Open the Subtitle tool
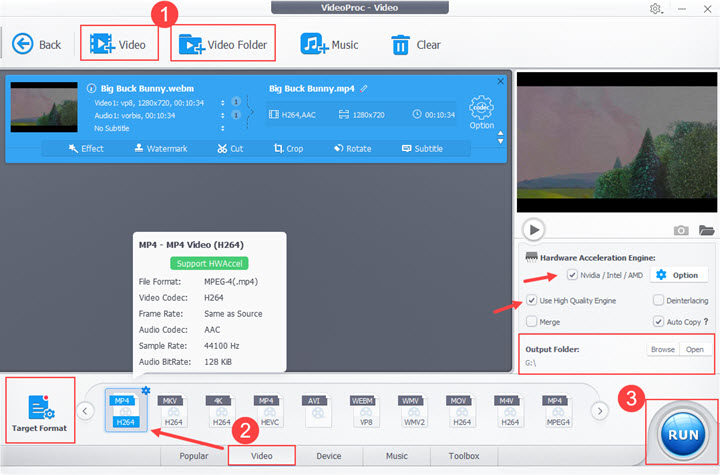Image resolution: width=720 pixels, height=475 pixels. [x=422, y=148]
